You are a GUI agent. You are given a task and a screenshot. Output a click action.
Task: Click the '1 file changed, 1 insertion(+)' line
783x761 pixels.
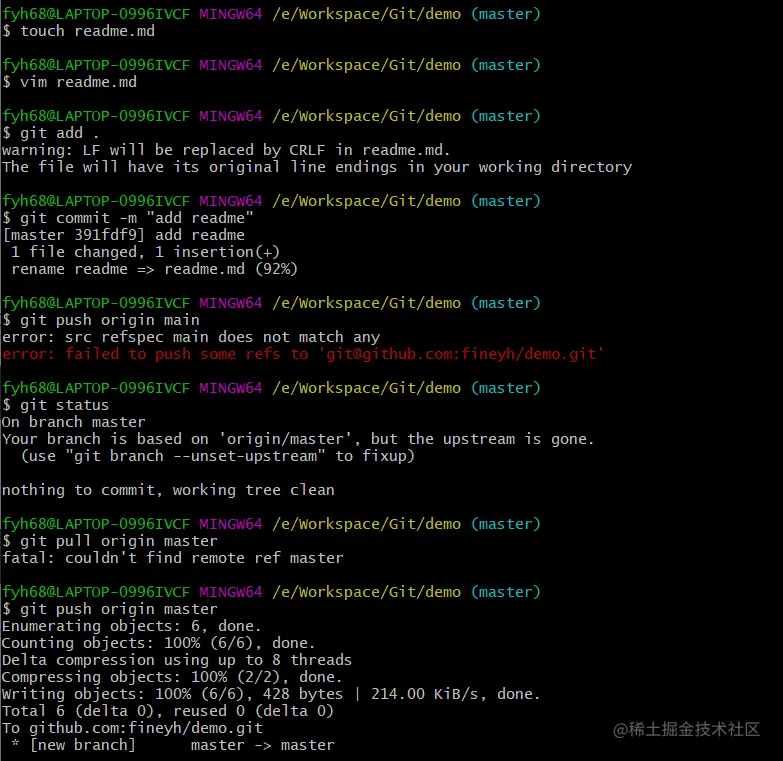coord(145,252)
